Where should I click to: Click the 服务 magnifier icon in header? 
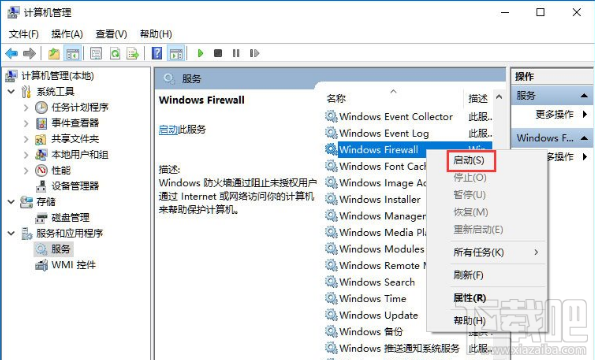(x=169, y=79)
